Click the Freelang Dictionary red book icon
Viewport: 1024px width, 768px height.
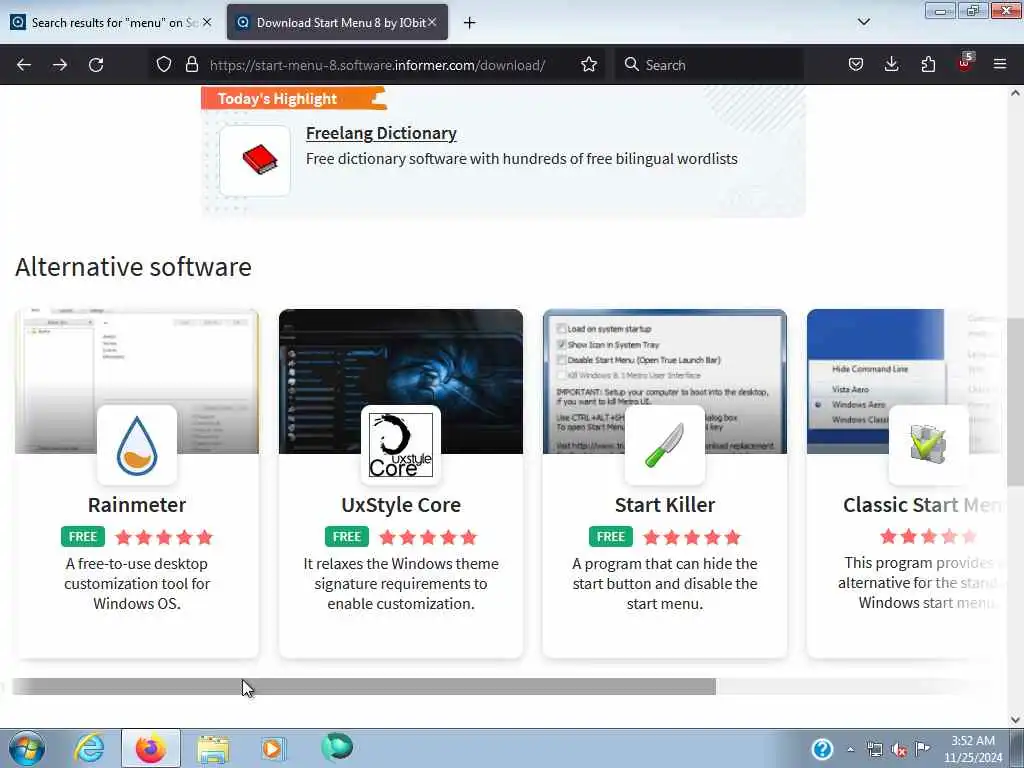point(255,161)
